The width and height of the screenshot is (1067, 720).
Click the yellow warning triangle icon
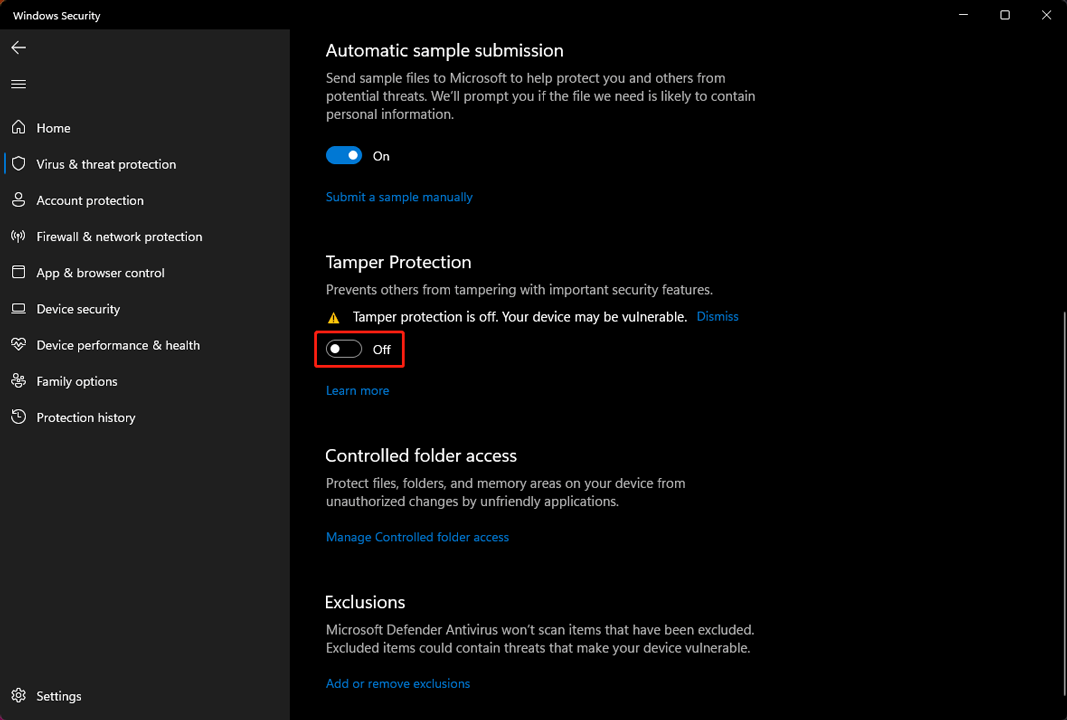(x=333, y=318)
